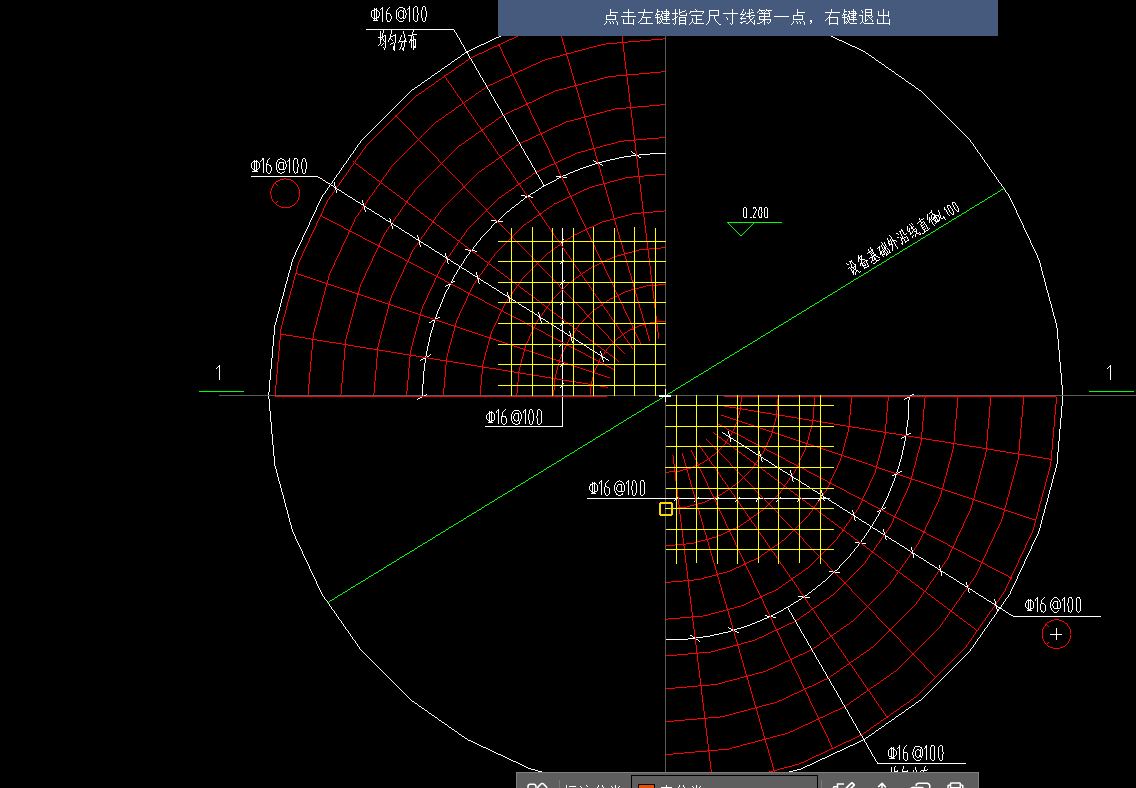The image size is (1136, 788).
Task: Click section mark 1 on the left side
Action: tap(219, 373)
